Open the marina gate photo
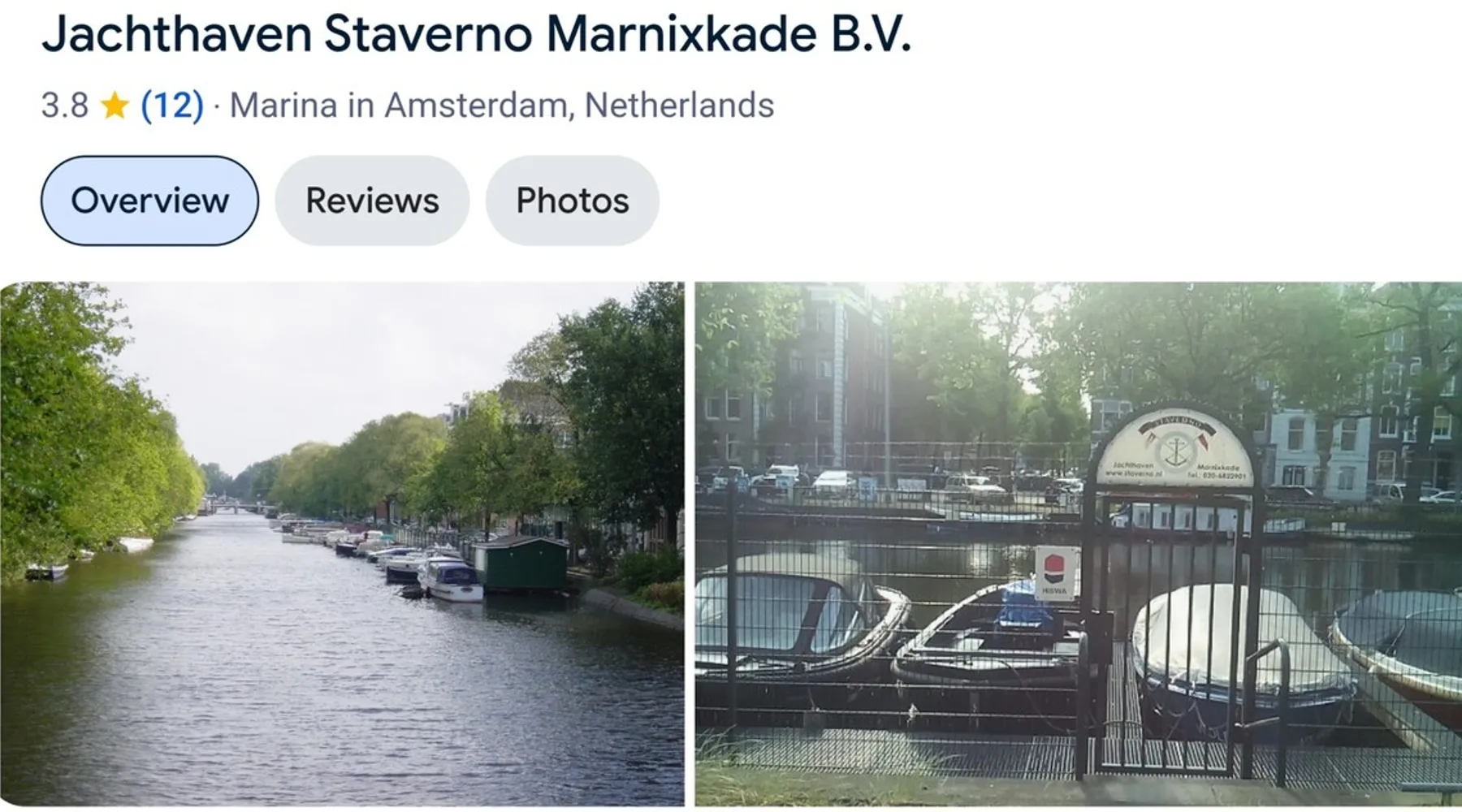The image size is (1462, 812). click(1079, 544)
